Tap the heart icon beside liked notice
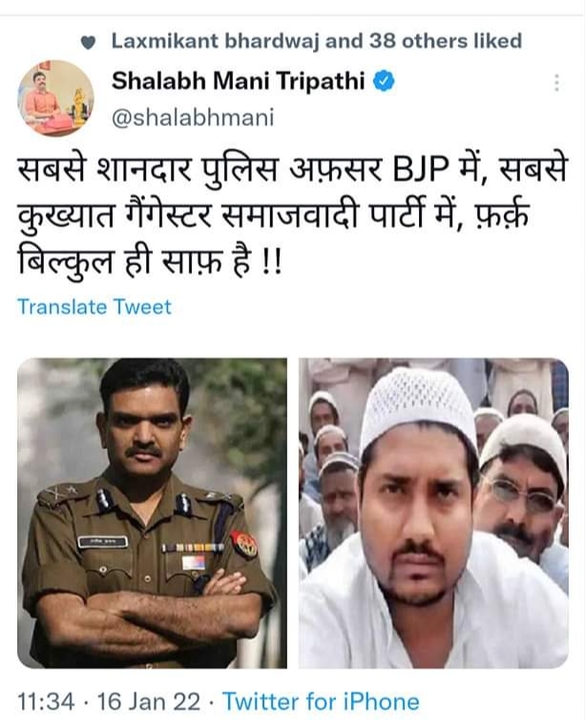 (88, 42)
